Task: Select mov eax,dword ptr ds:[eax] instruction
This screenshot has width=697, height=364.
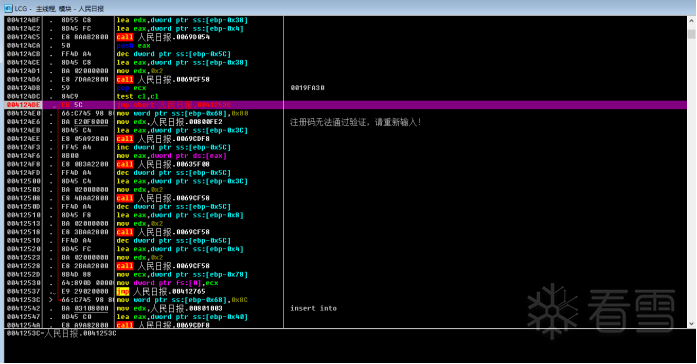Action: tap(172, 156)
